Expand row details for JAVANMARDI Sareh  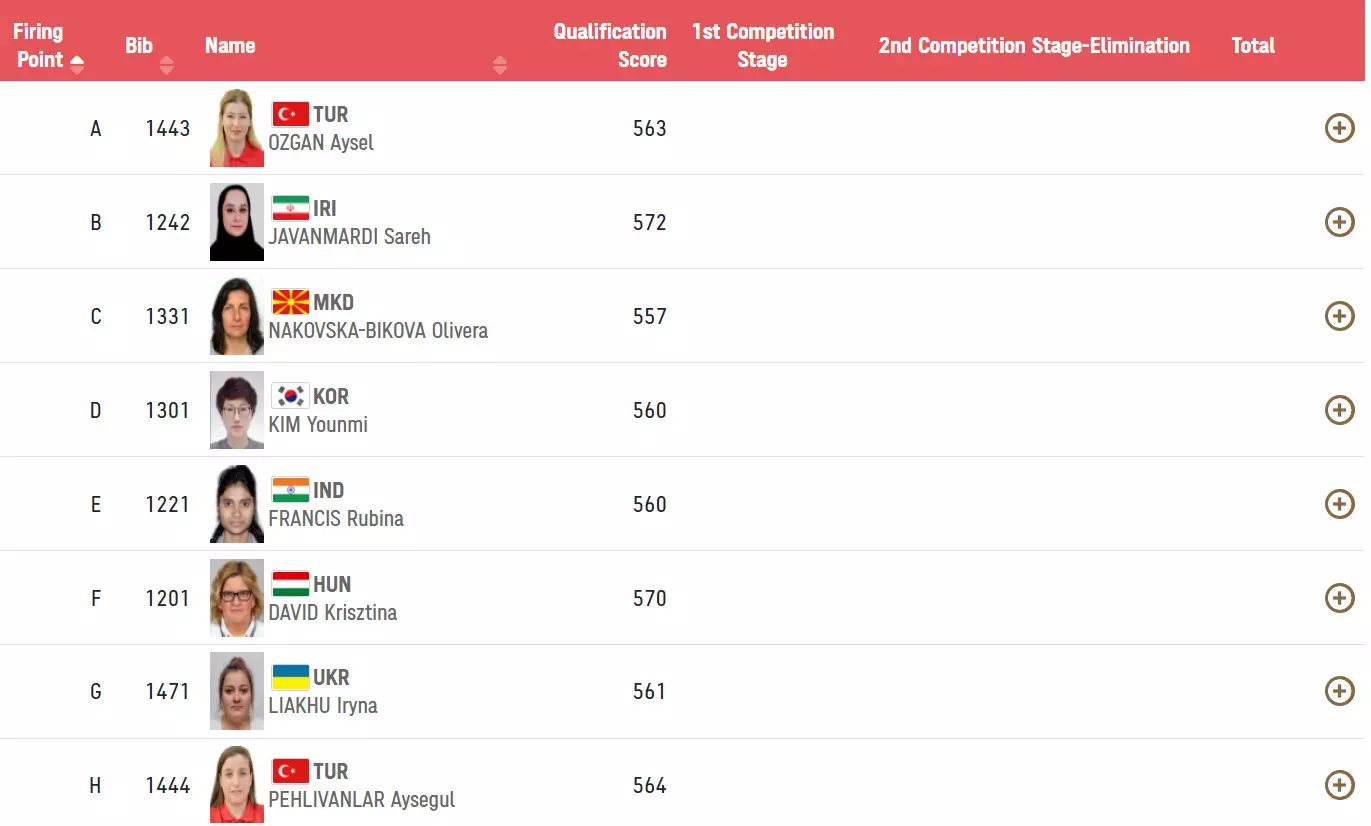point(1339,222)
